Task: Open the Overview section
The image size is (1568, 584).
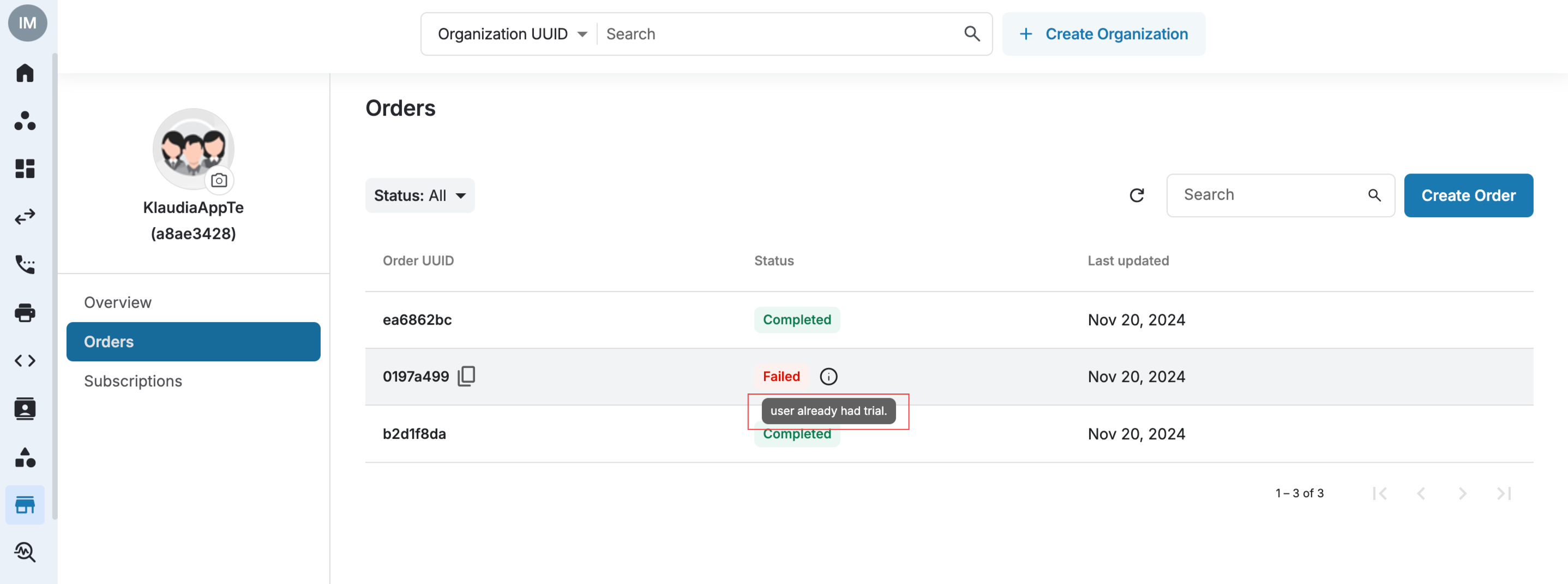Action: tap(194, 303)
